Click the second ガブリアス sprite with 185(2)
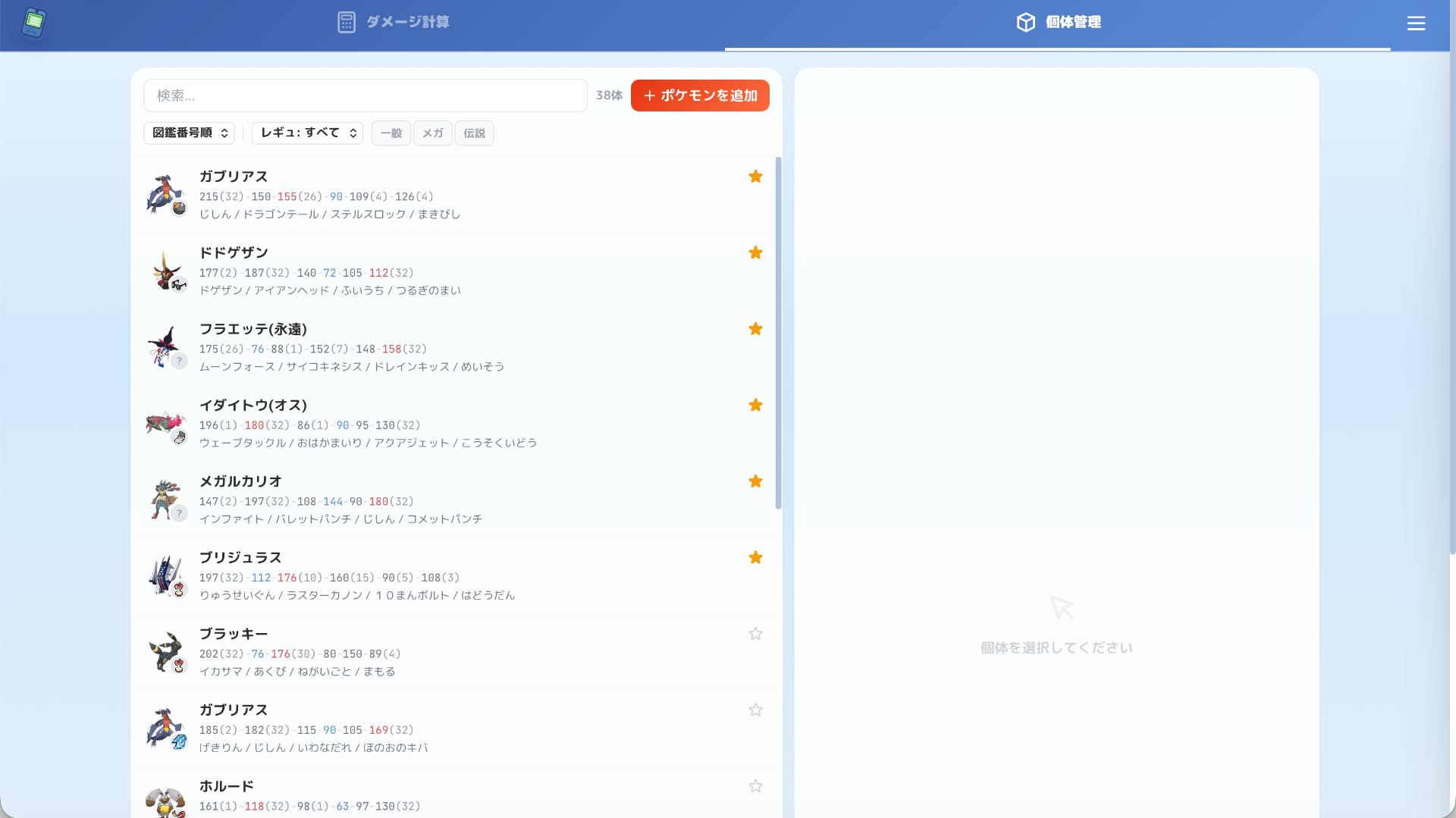The width and height of the screenshot is (1456, 818). tap(165, 728)
